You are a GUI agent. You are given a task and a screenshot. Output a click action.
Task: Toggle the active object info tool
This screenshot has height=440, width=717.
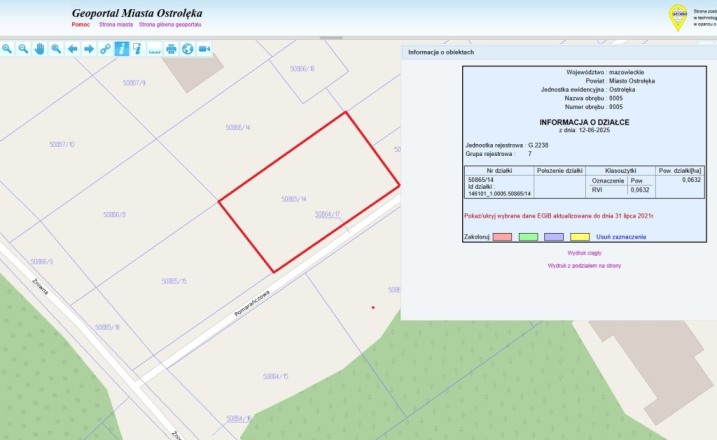(x=121, y=48)
